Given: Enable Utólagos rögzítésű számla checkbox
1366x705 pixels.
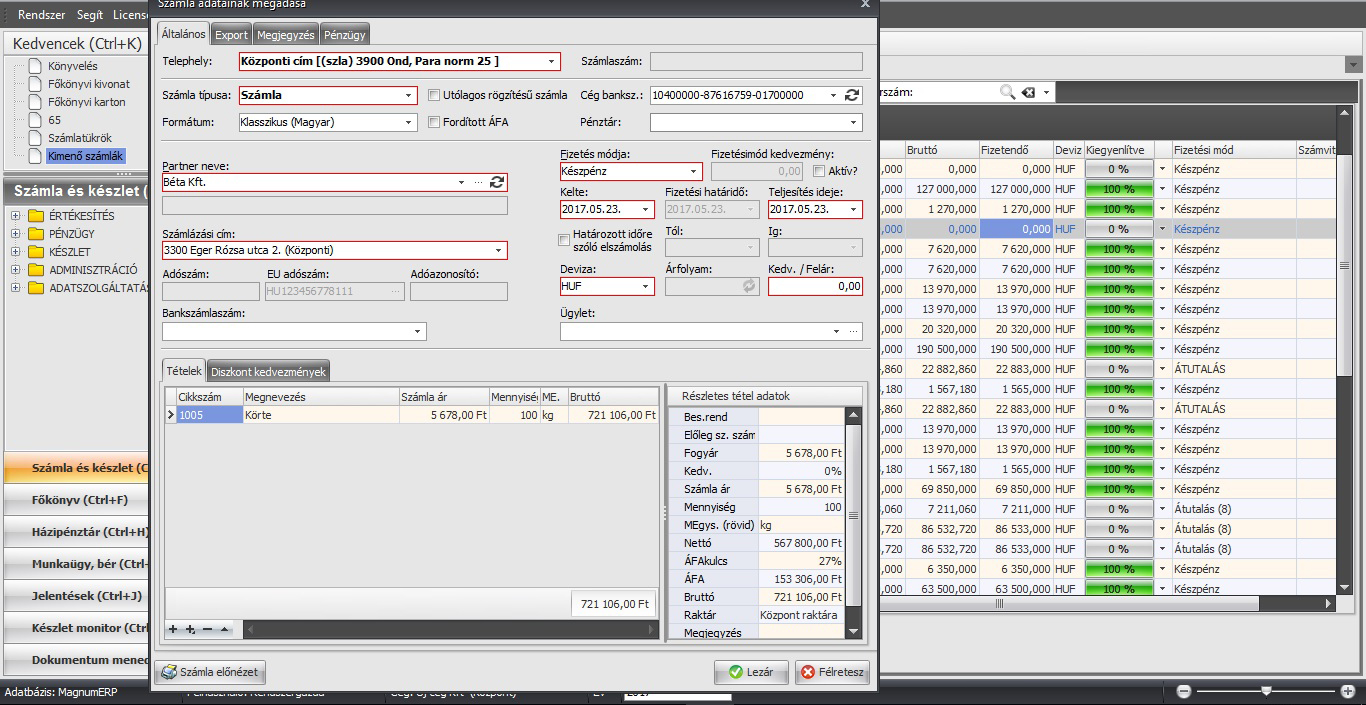Looking at the screenshot, I should (434, 96).
